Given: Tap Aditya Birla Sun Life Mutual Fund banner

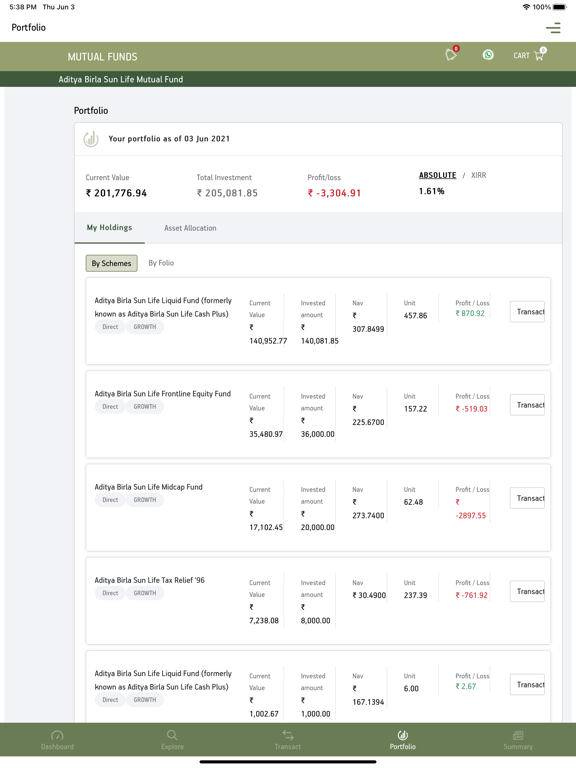Looking at the screenshot, I should pos(121,79).
